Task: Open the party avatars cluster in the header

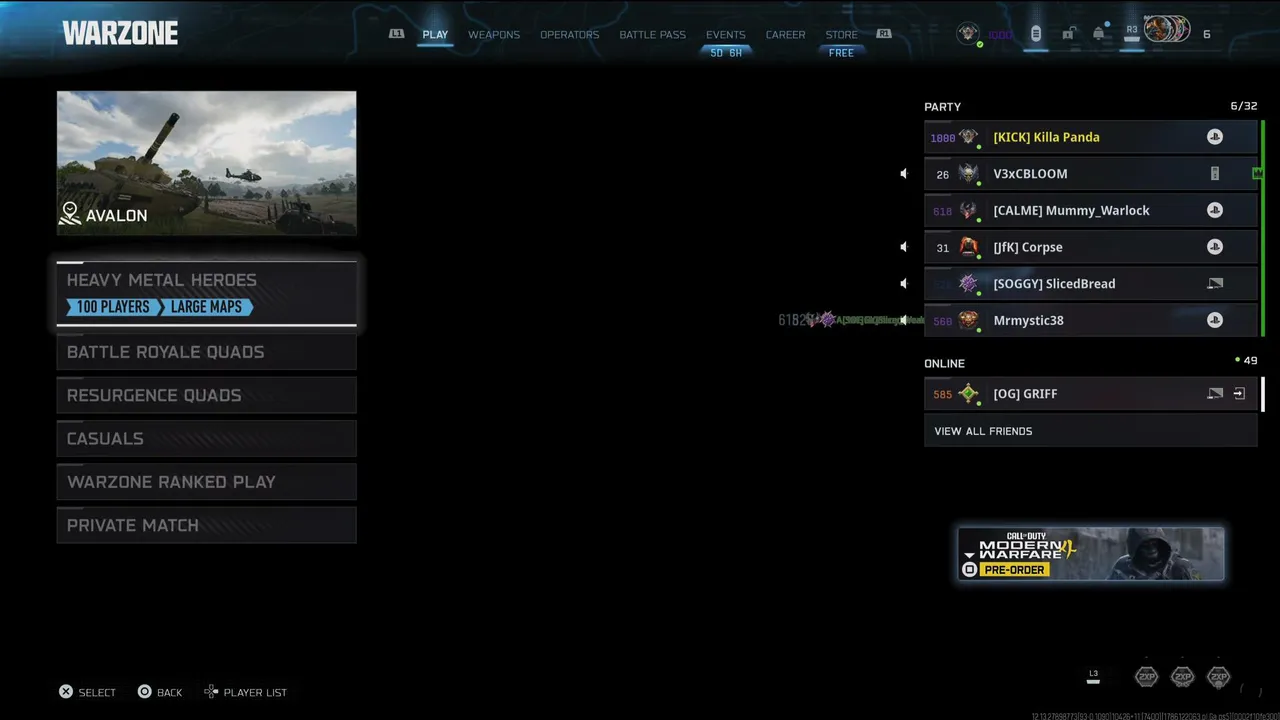Action: (x=1167, y=30)
